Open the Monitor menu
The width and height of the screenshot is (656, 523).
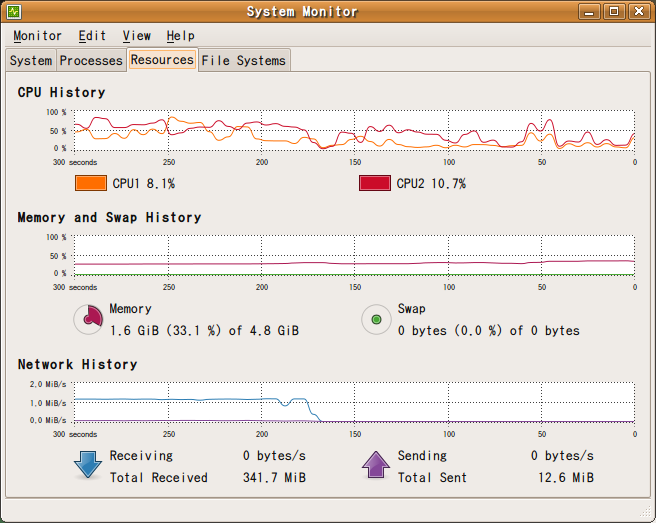pos(37,36)
